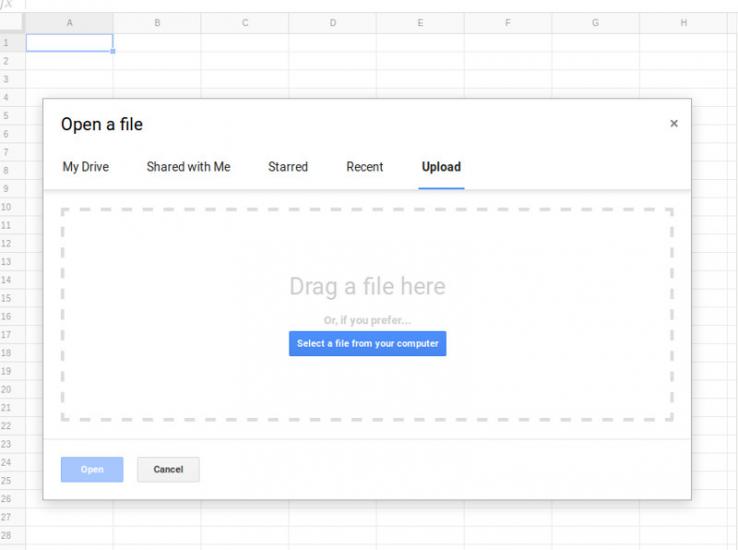Viewport: 738px width, 550px height.
Task: Close the Open a file dialog
Action: 674,124
